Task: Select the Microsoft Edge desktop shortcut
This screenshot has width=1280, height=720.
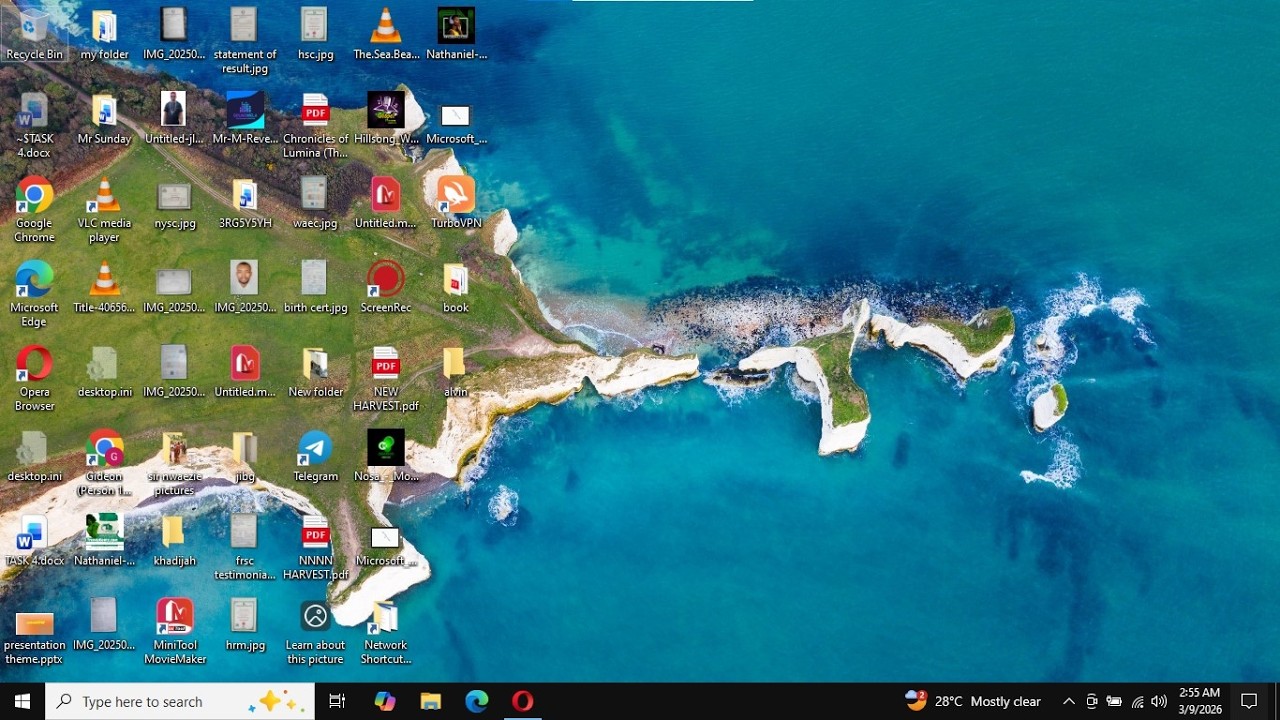Action: pos(34,294)
